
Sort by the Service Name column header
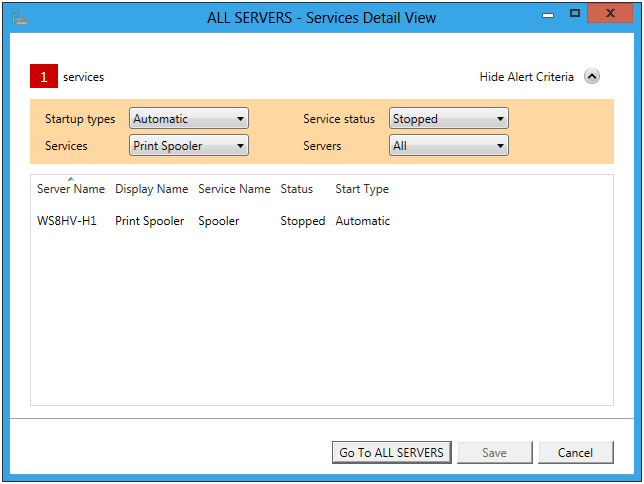point(234,189)
